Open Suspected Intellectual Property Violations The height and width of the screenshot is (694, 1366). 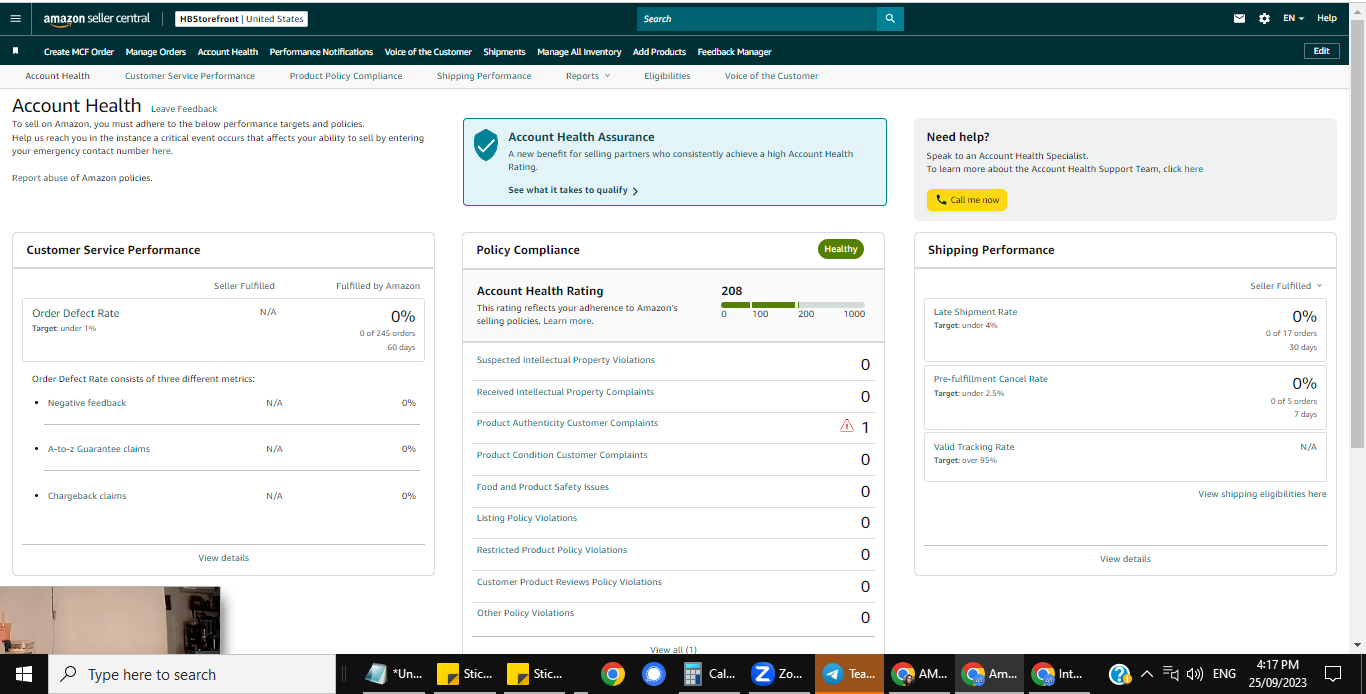point(566,360)
